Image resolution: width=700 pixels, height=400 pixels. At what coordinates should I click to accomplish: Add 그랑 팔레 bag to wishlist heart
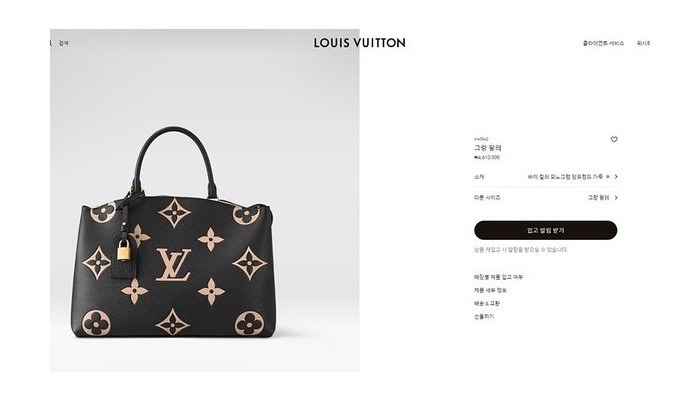pos(614,139)
